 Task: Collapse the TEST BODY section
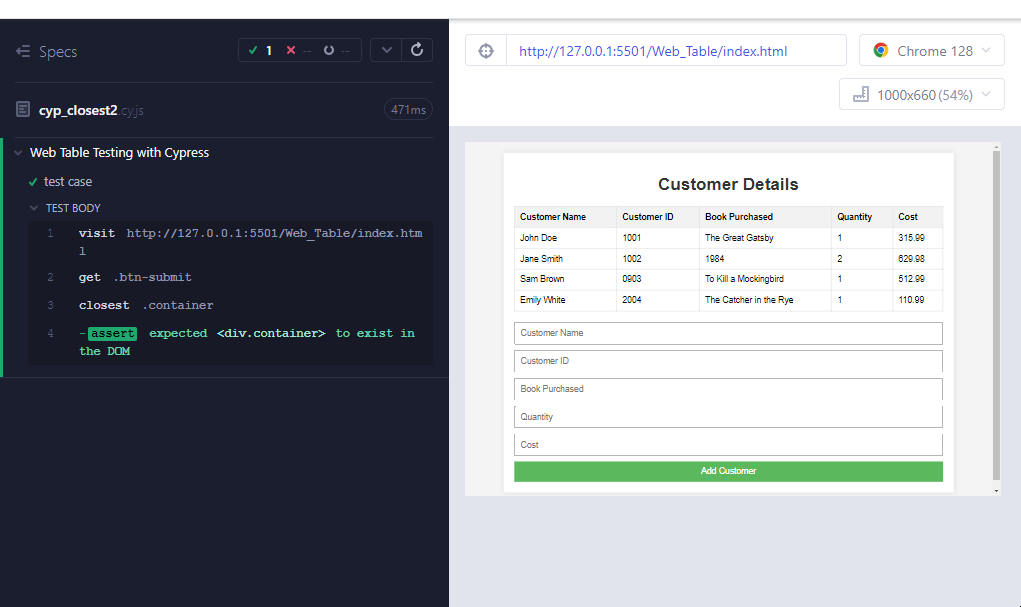click(x=34, y=208)
